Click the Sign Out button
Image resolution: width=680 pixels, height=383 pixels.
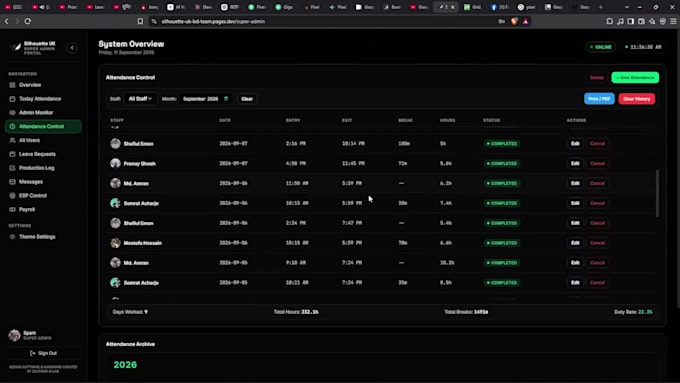point(43,353)
